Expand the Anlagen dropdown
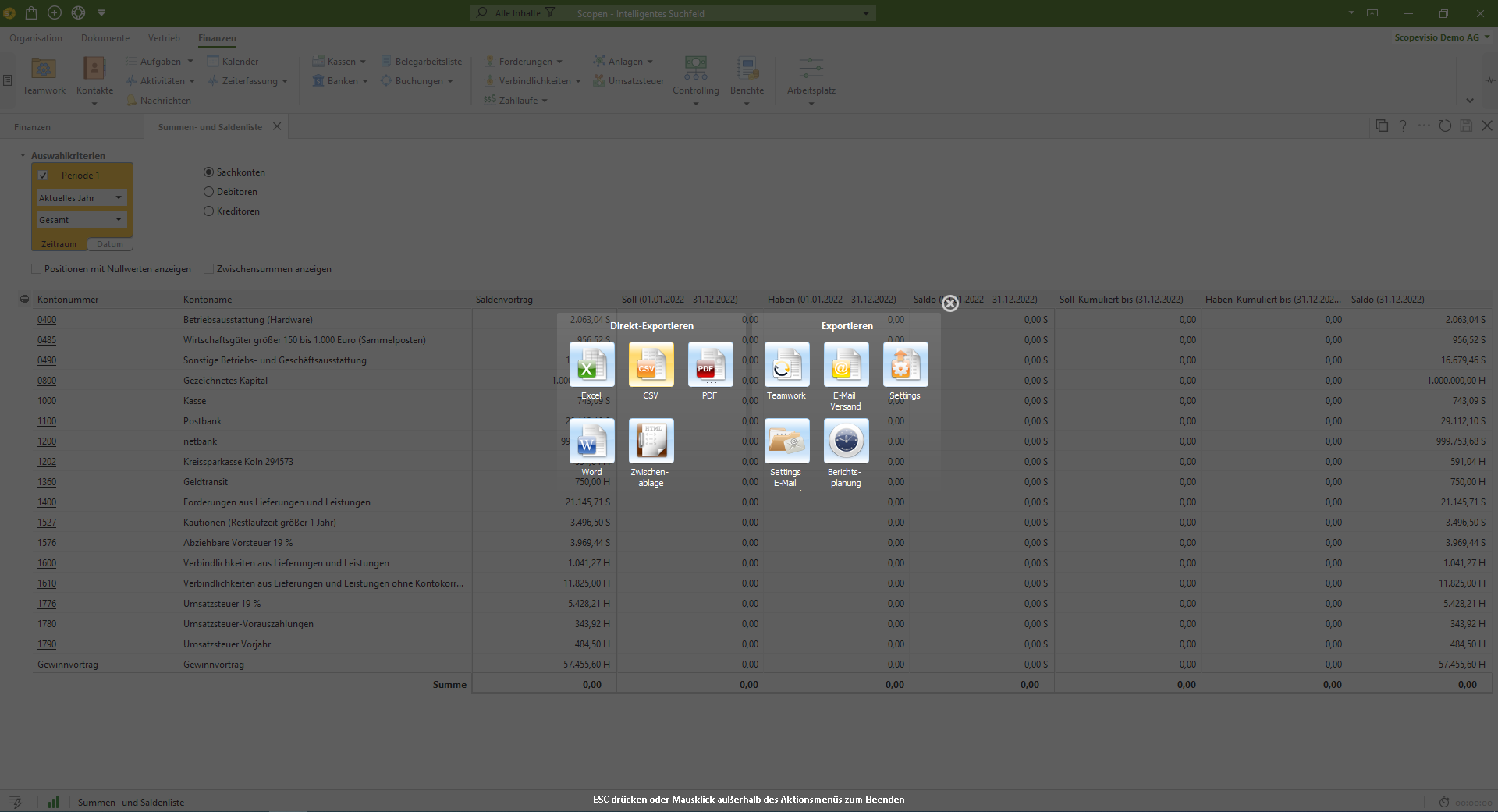1498x812 pixels. (650, 62)
